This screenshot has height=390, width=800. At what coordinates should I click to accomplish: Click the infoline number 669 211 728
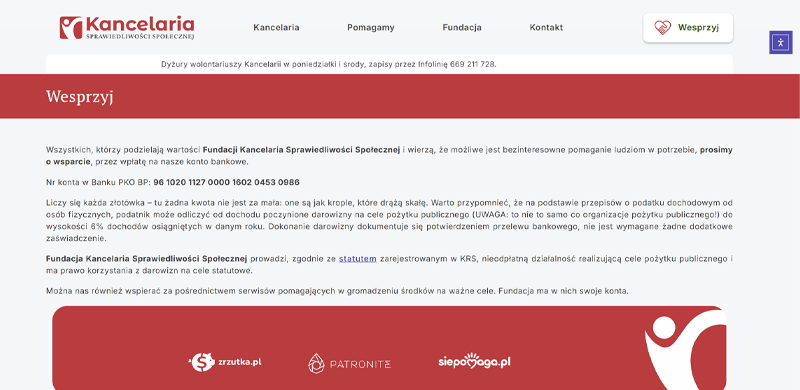pyautogui.click(x=472, y=64)
